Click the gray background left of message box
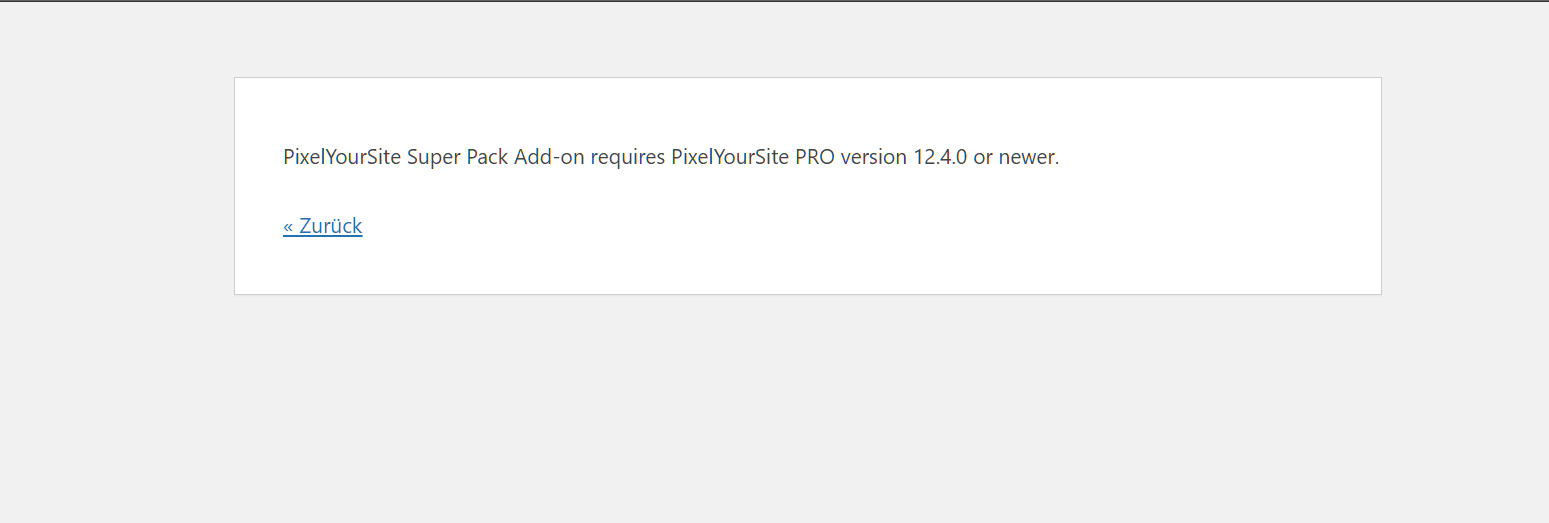The image size is (1549, 523). click(x=115, y=190)
